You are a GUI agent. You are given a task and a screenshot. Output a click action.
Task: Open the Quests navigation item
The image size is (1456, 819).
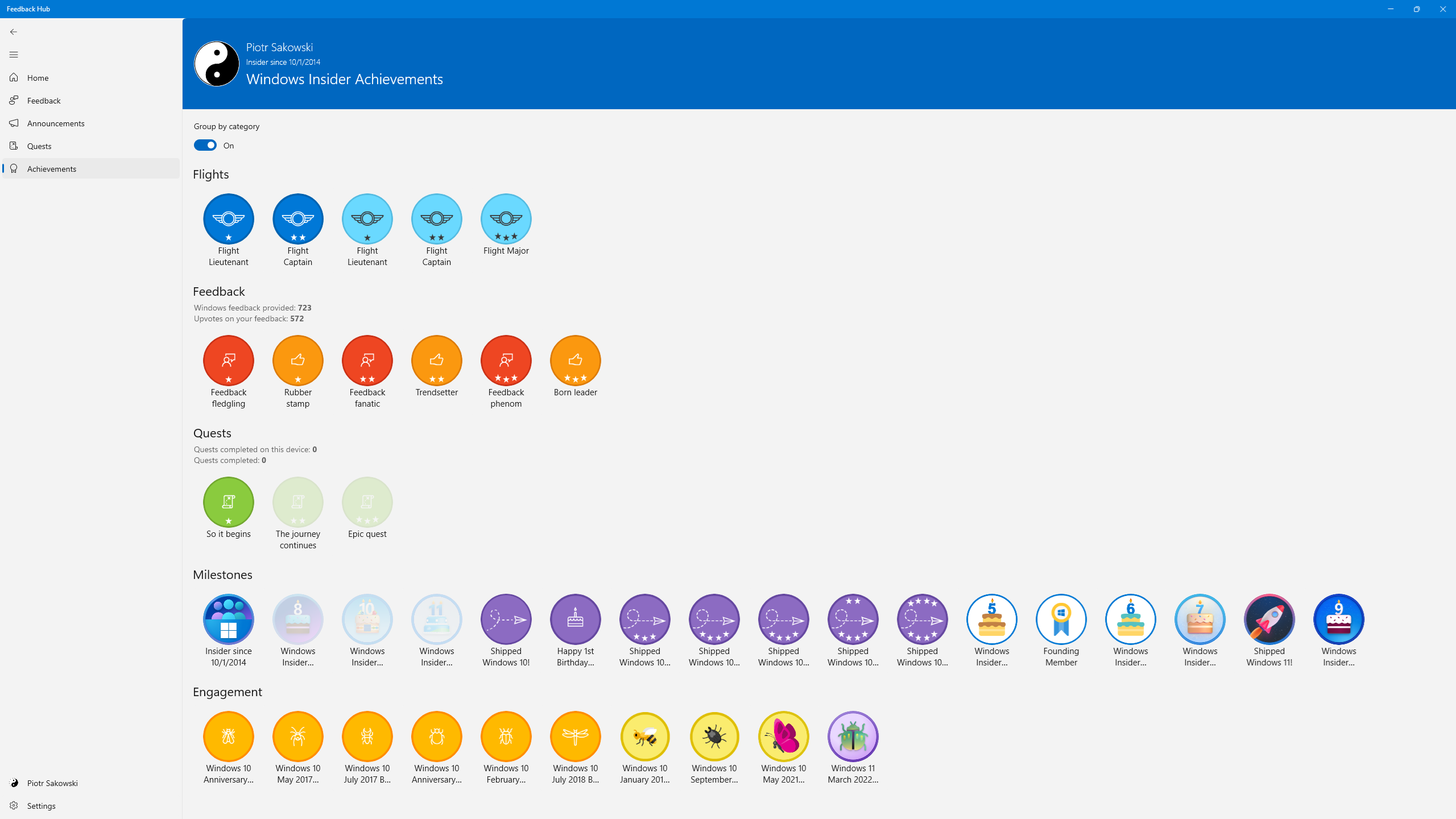click(39, 146)
